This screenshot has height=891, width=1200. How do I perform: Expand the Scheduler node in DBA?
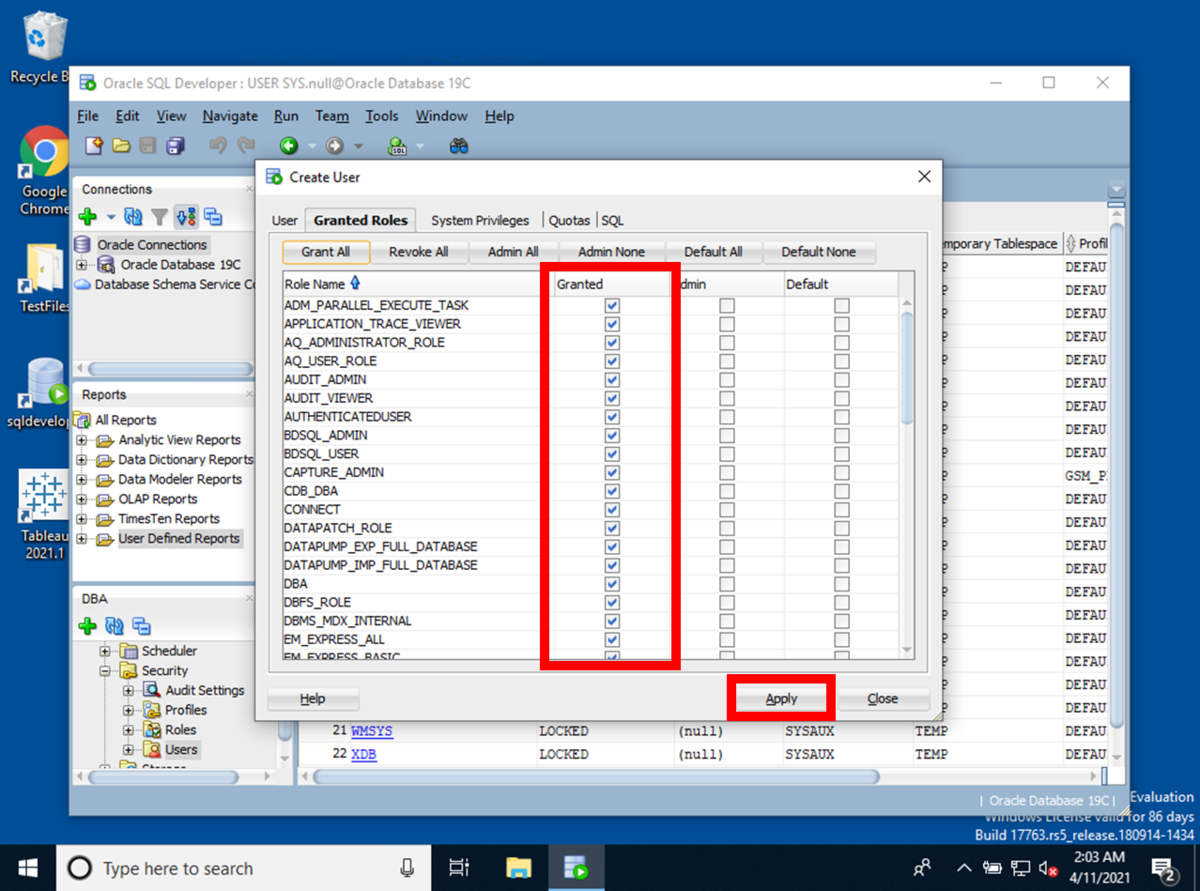click(x=105, y=651)
